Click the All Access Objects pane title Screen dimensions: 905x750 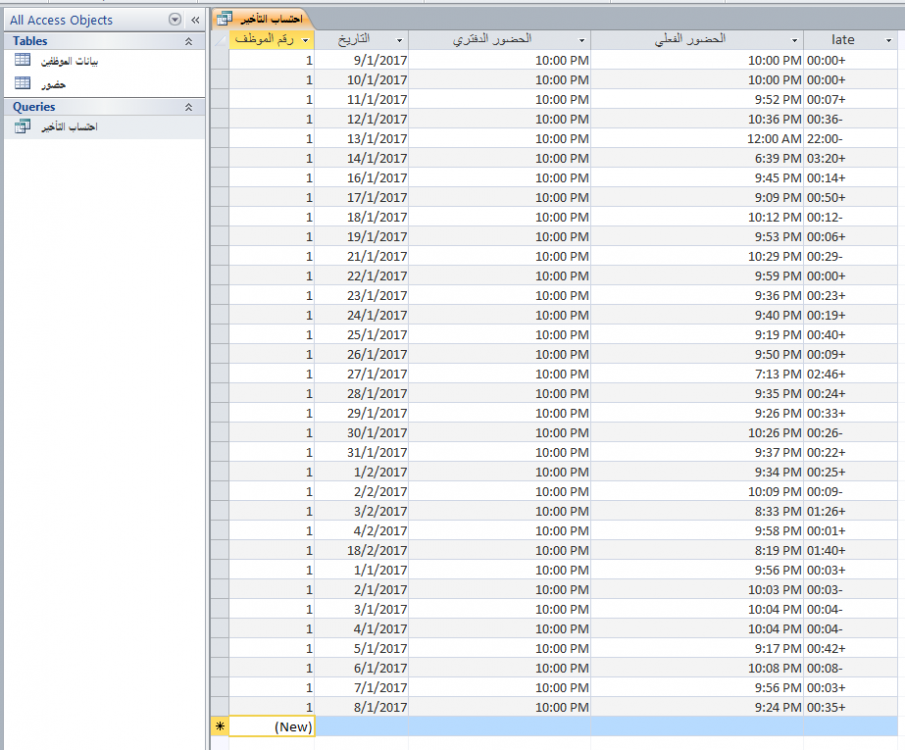pos(61,20)
